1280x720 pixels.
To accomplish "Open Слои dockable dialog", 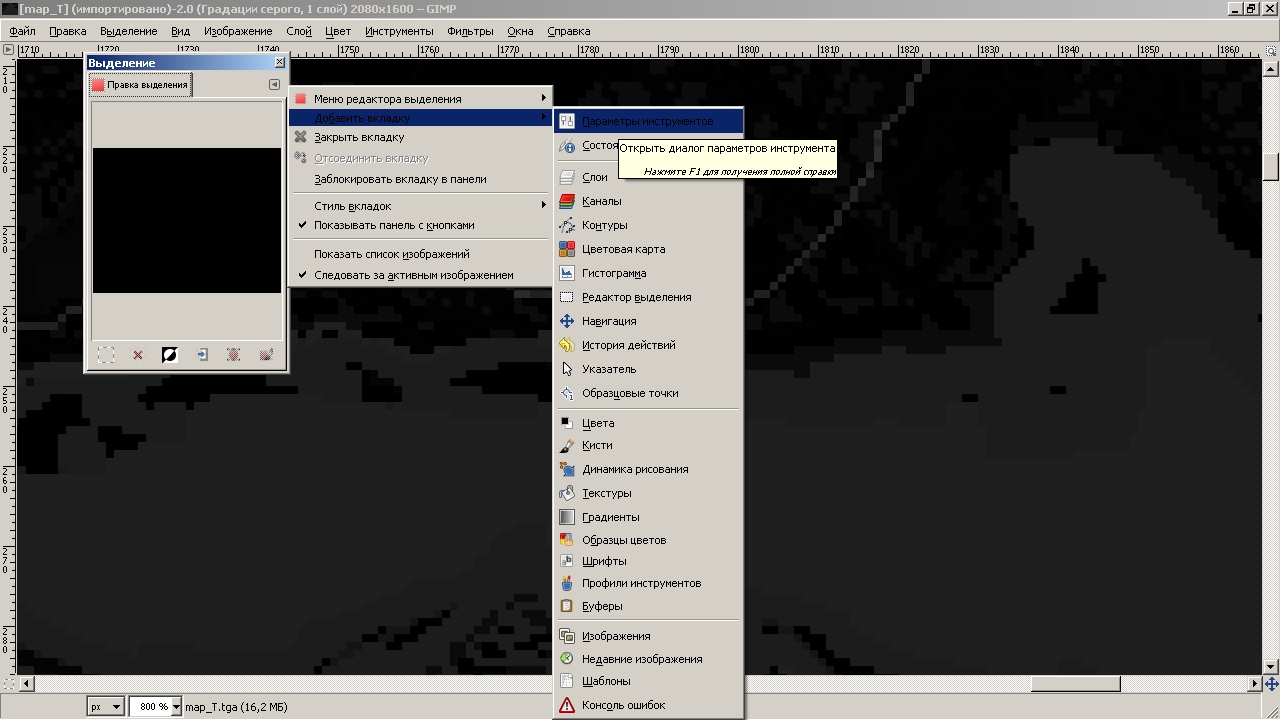I will coord(649,177).
